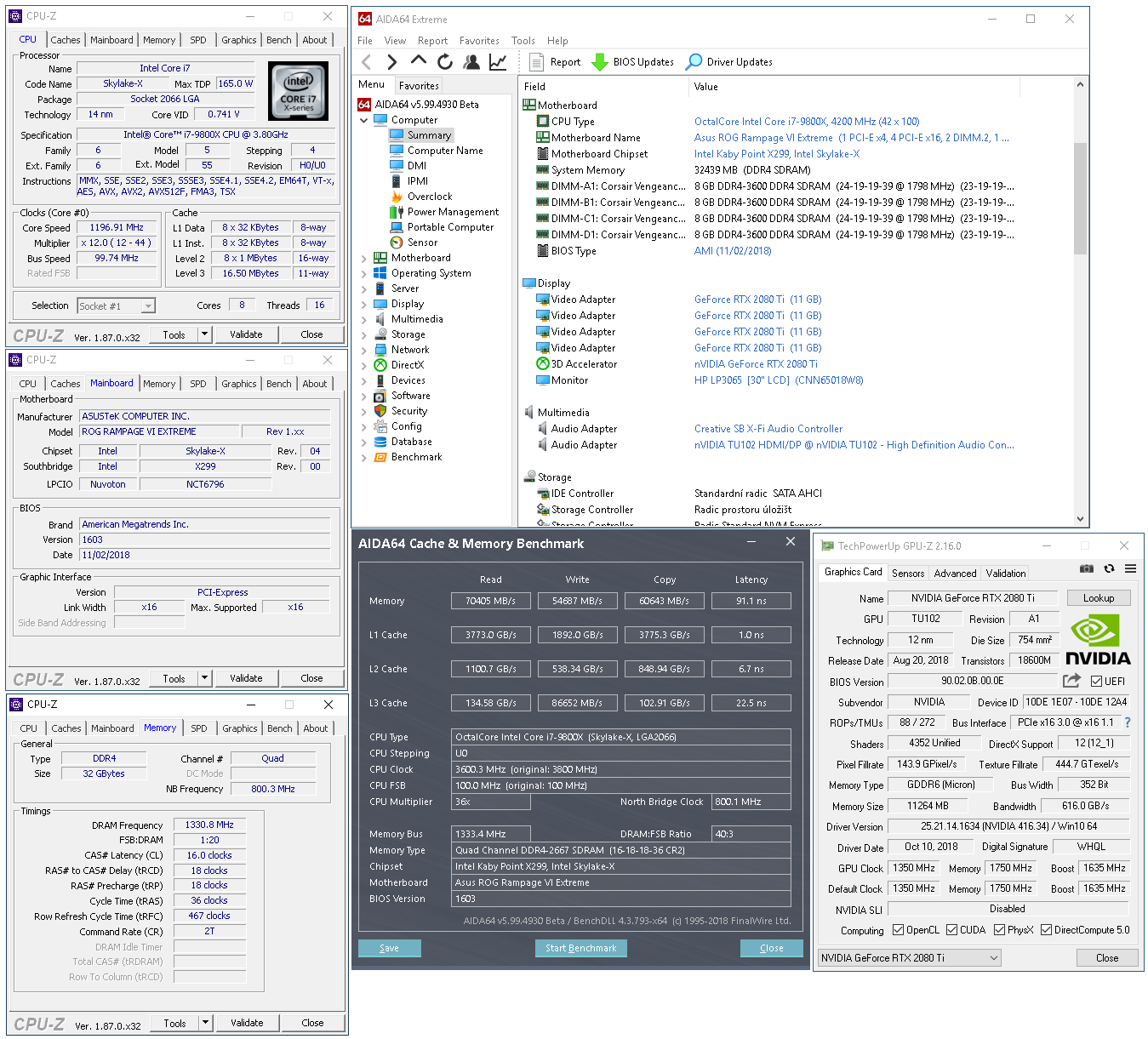The height and width of the screenshot is (1039, 1148).
Task: Switch to SPD tab in CPU-Z Mainboard window
Action: (x=197, y=384)
